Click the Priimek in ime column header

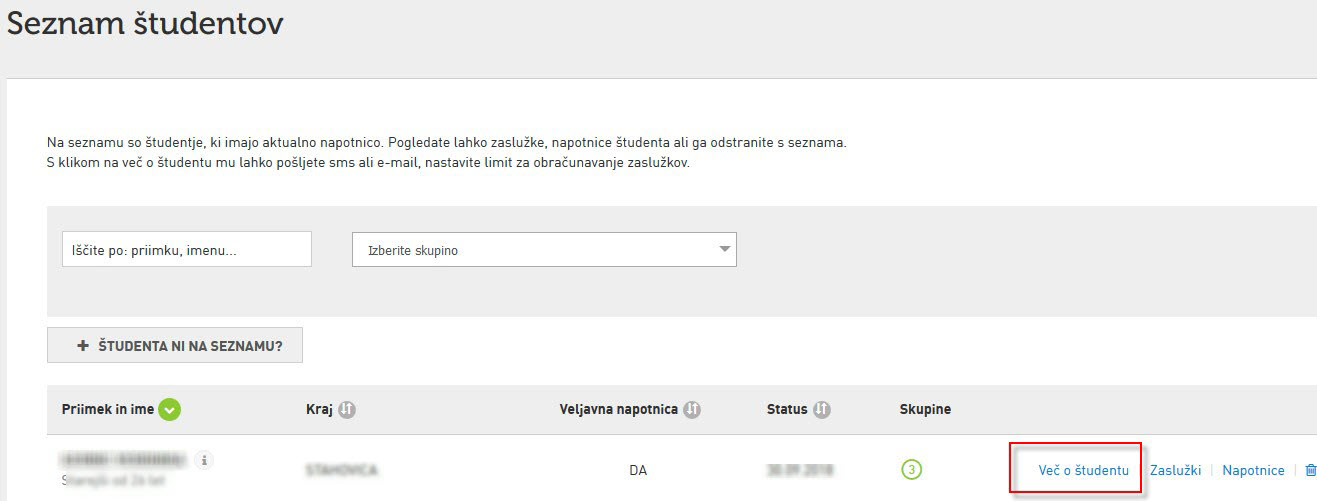point(108,410)
